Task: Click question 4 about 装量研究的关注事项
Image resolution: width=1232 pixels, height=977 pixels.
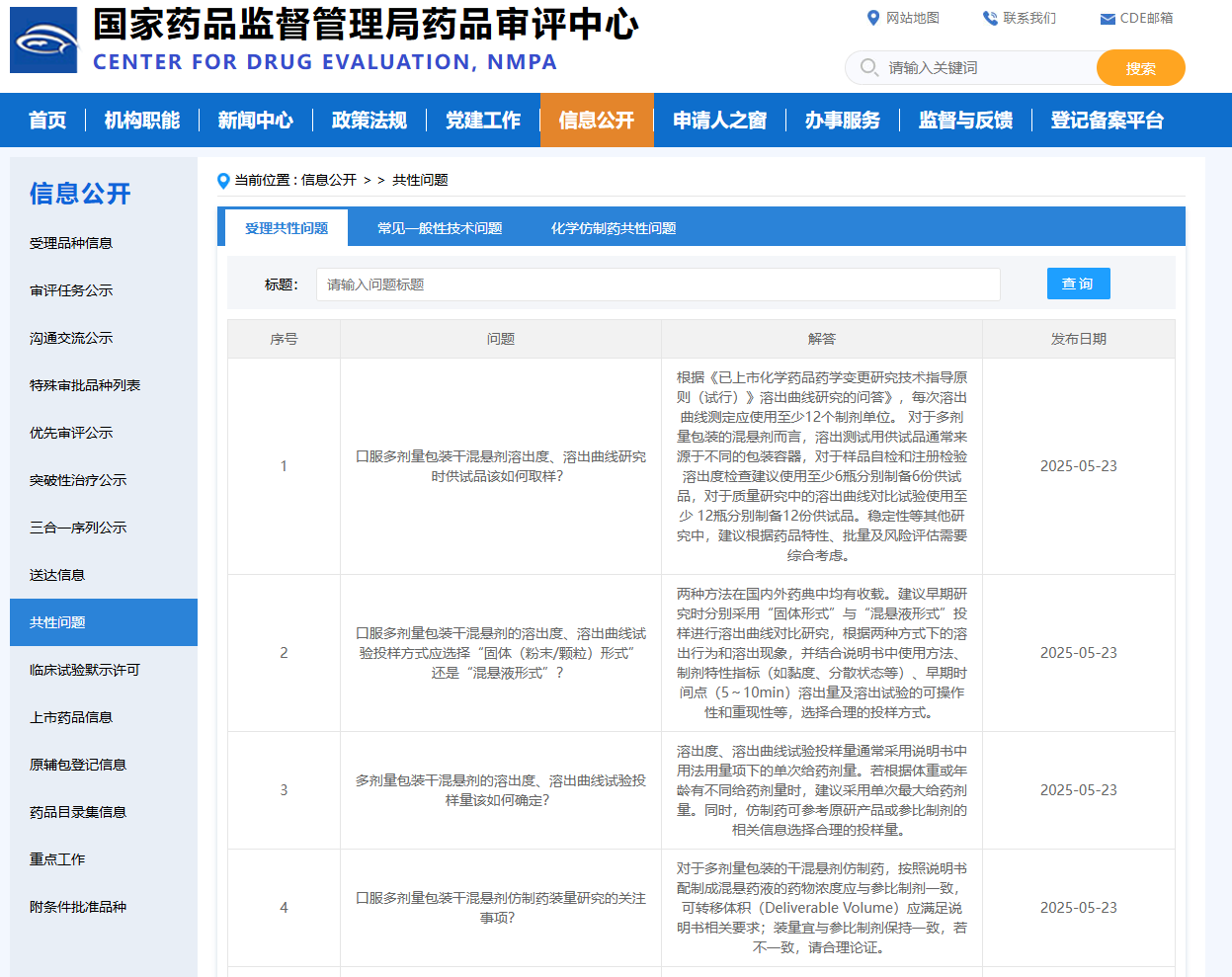Action: pyautogui.click(x=501, y=908)
